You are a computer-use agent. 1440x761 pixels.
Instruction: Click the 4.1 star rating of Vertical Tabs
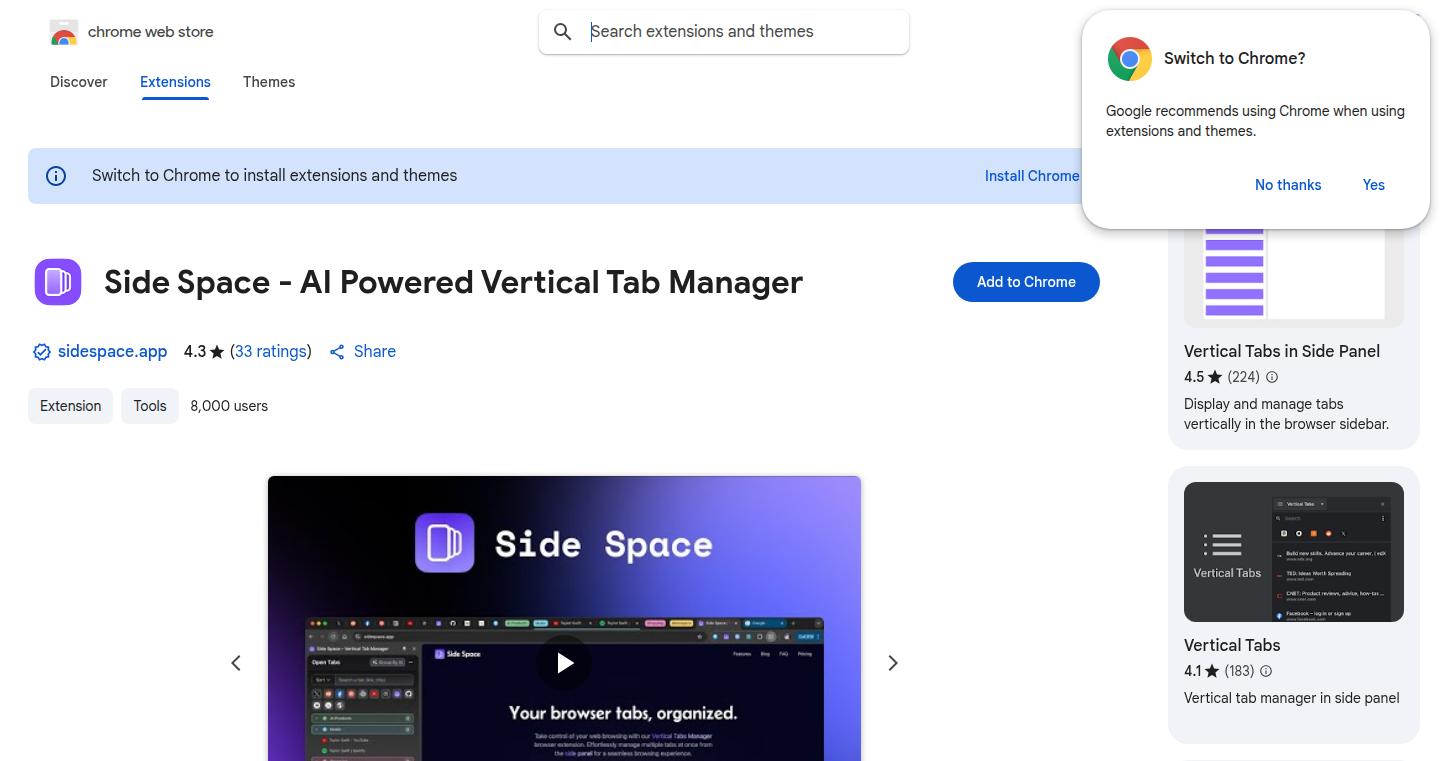[1203, 671]
